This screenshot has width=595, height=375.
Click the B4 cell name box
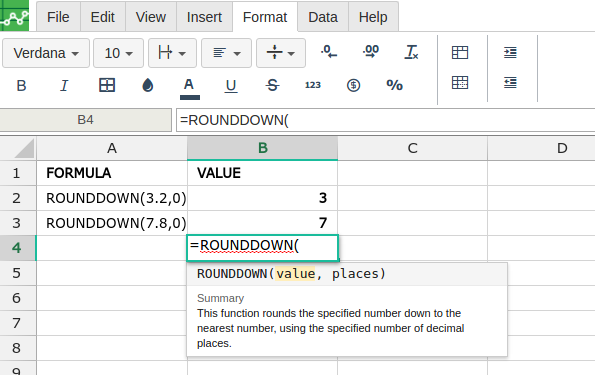click(x=85, y=120)
